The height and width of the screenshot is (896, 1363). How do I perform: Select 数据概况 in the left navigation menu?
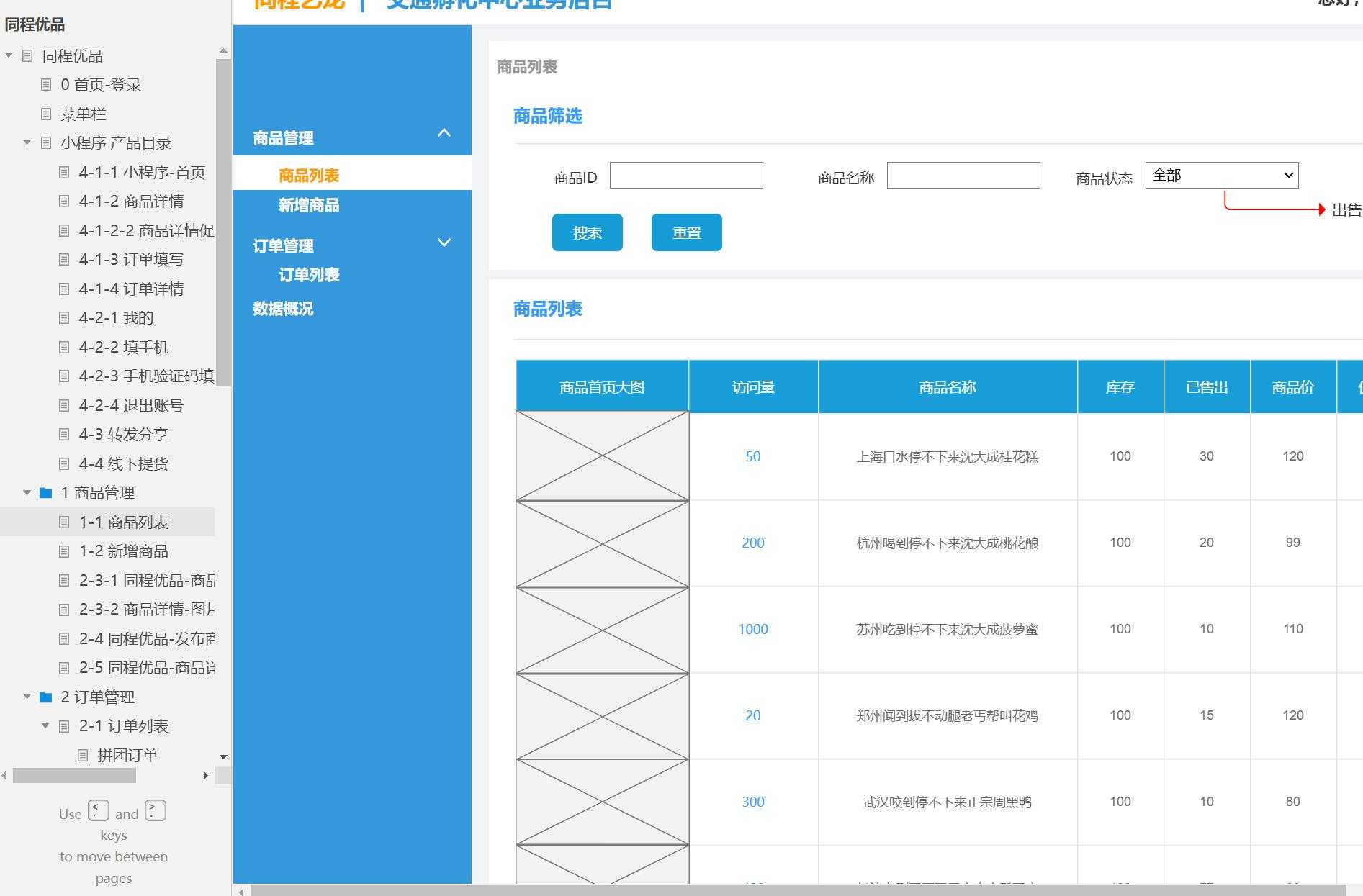pyautogui.click(x=282, y=309)
